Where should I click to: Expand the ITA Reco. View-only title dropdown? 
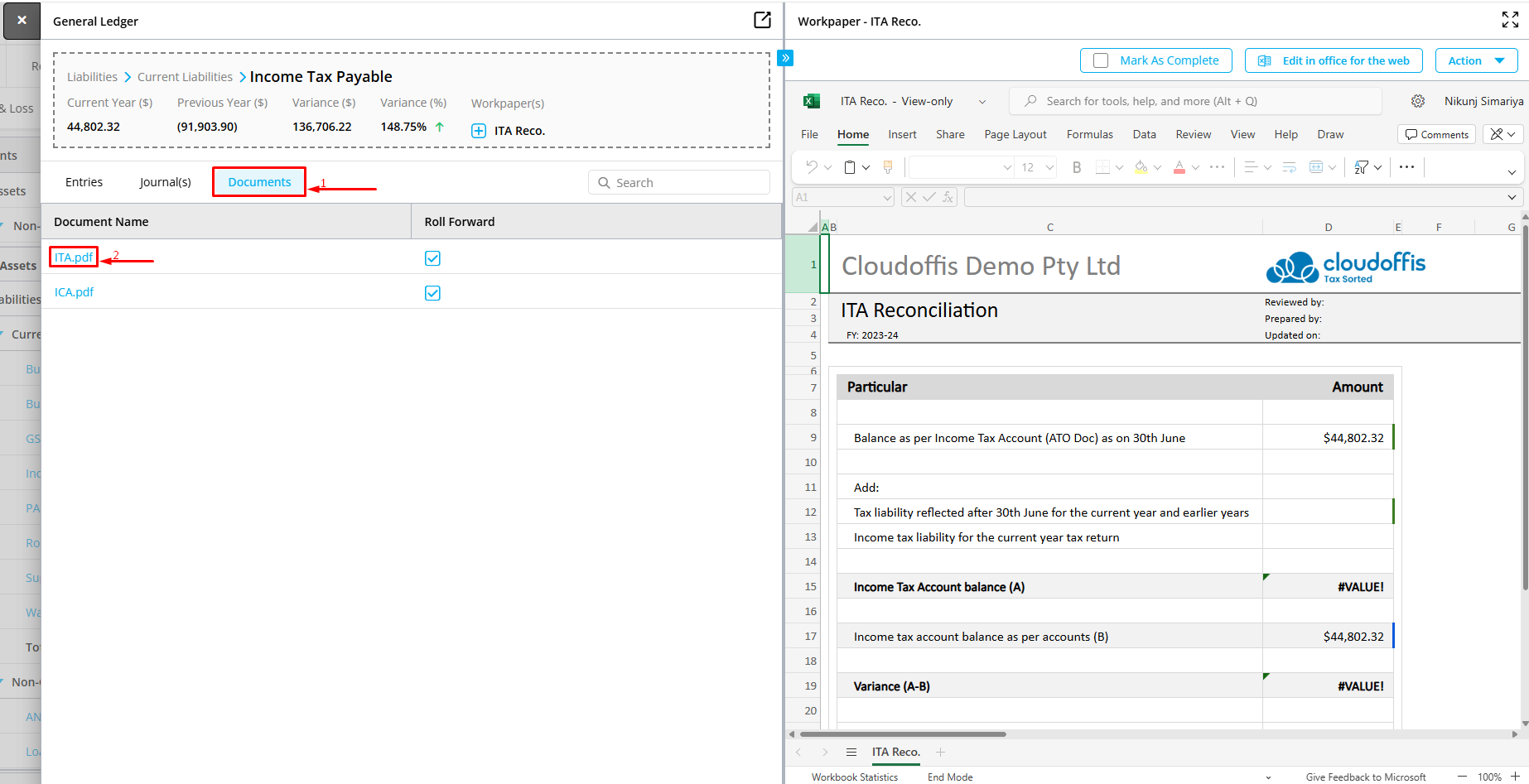[982, 102]
